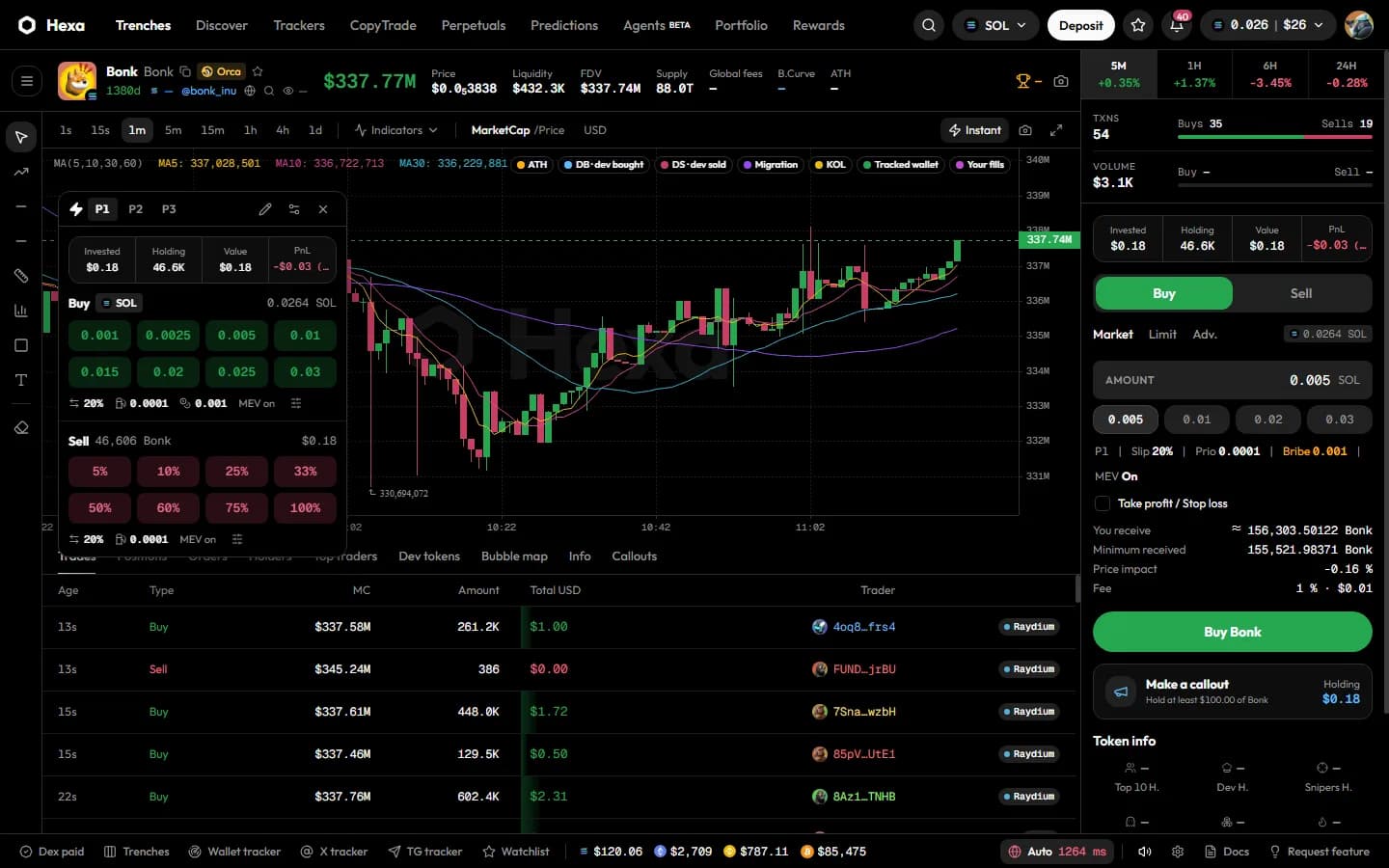Open the search icon in top bar
The width and height of the screenshot is (1389, 868).
click(x=928, y=25)
